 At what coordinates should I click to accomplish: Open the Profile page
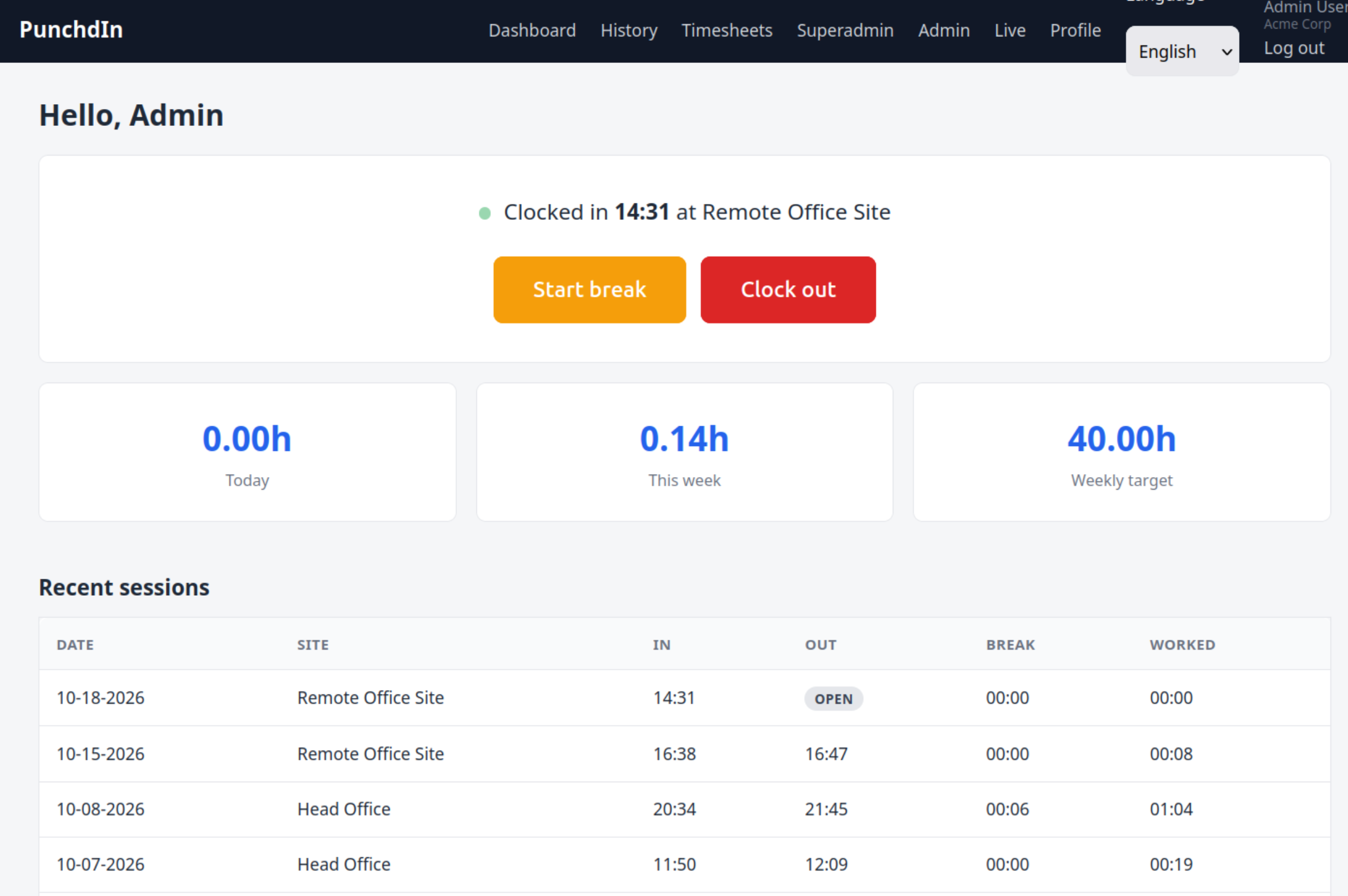[x=1075, y=30]
